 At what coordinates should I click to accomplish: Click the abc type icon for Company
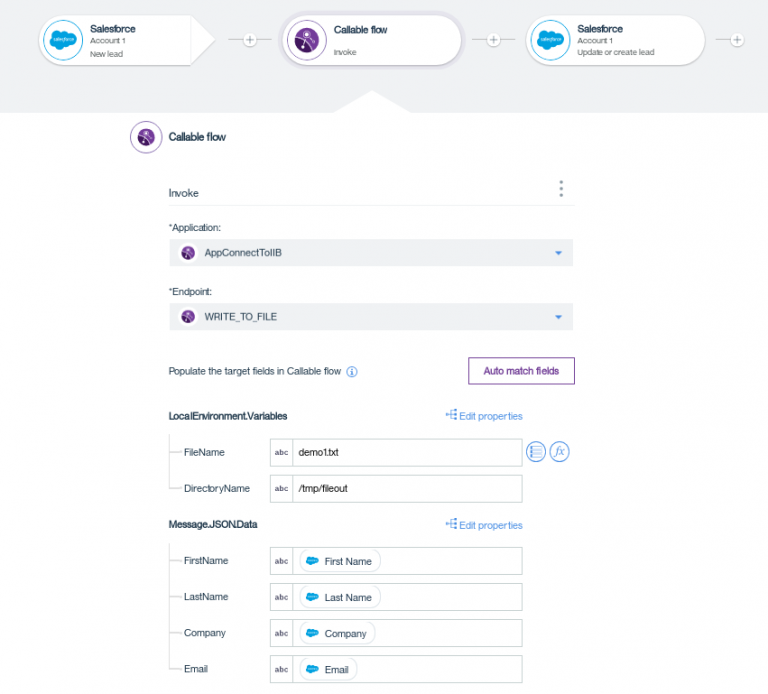point(282,633)
